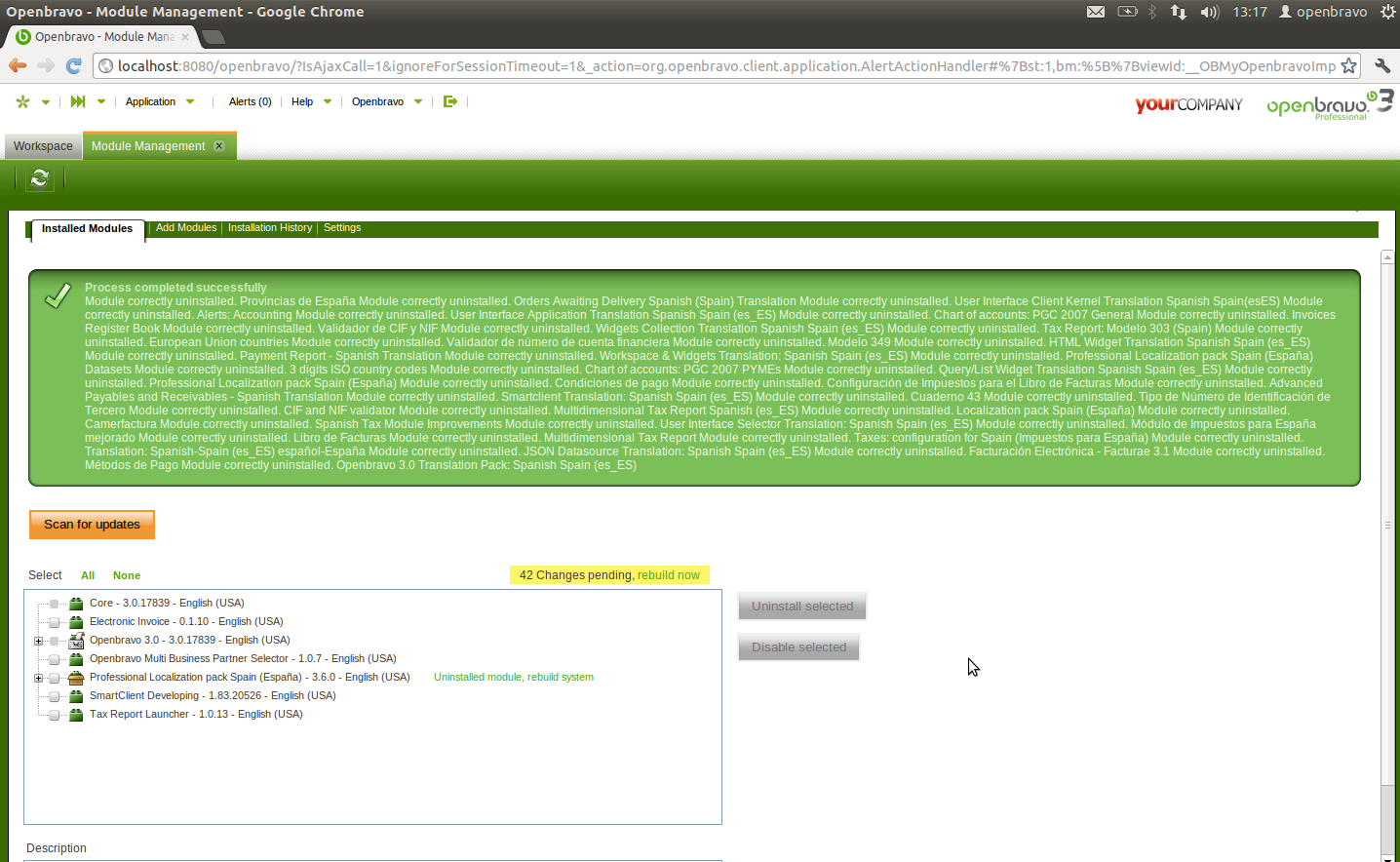Open the Openbravo user dropdown arrow

coord(418,101)
